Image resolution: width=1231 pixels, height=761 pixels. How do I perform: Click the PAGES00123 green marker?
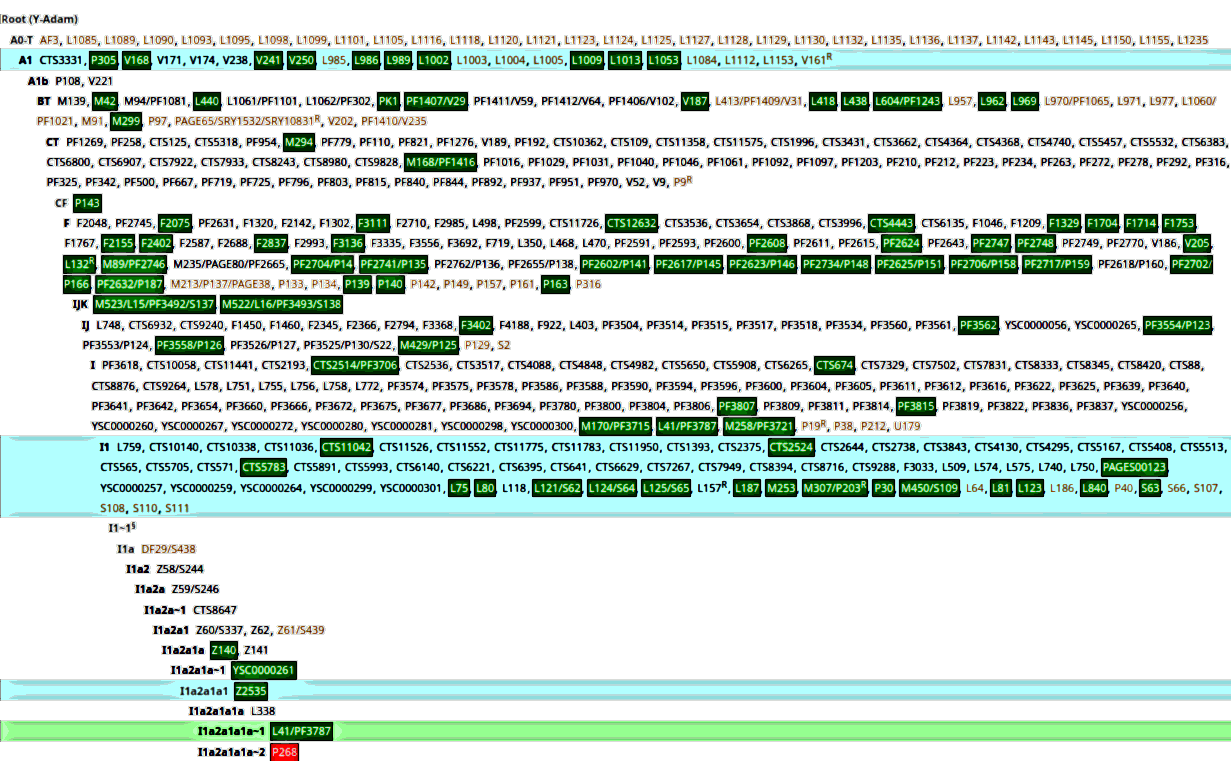1134,468
